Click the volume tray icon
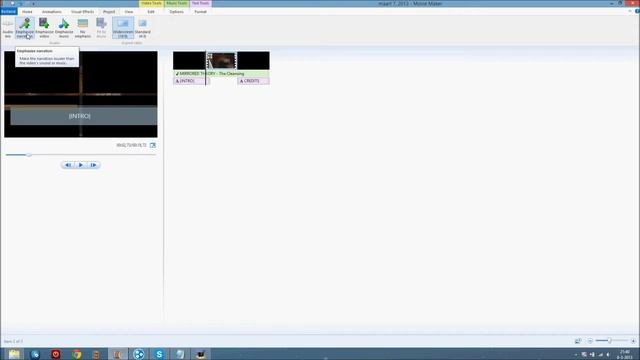 point(608,355)
